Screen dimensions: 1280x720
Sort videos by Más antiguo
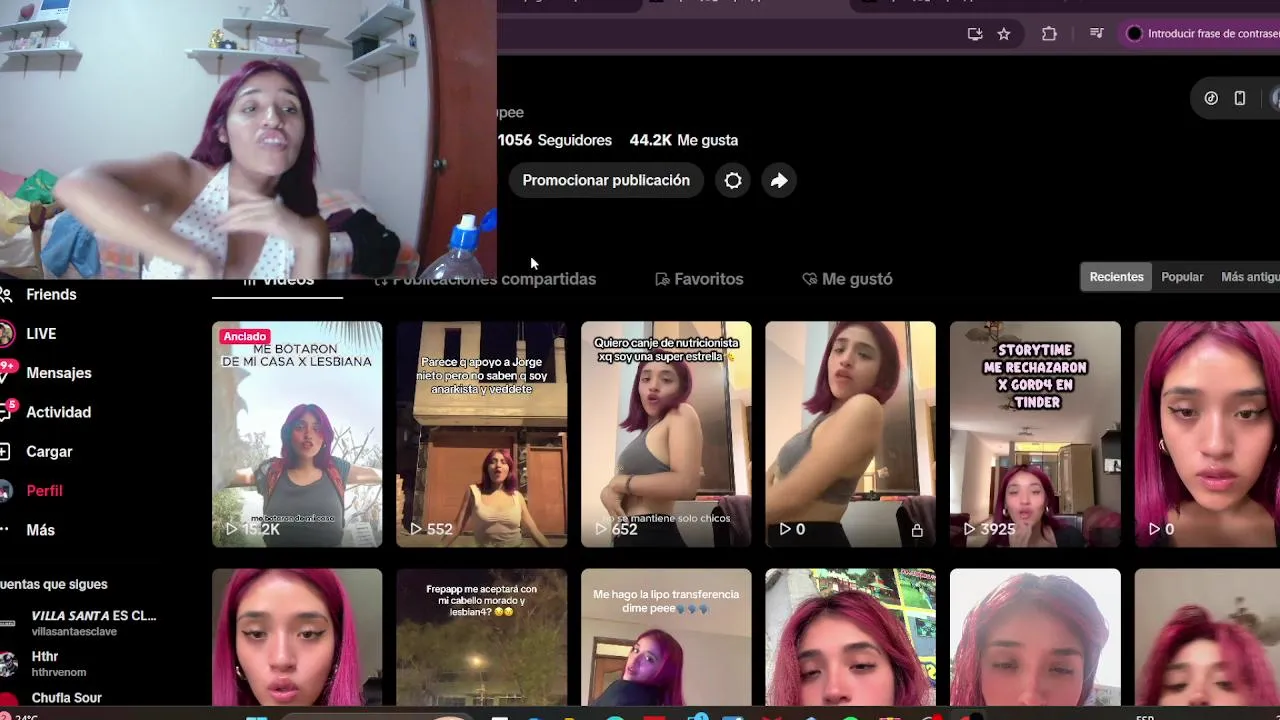[1248, 277]
